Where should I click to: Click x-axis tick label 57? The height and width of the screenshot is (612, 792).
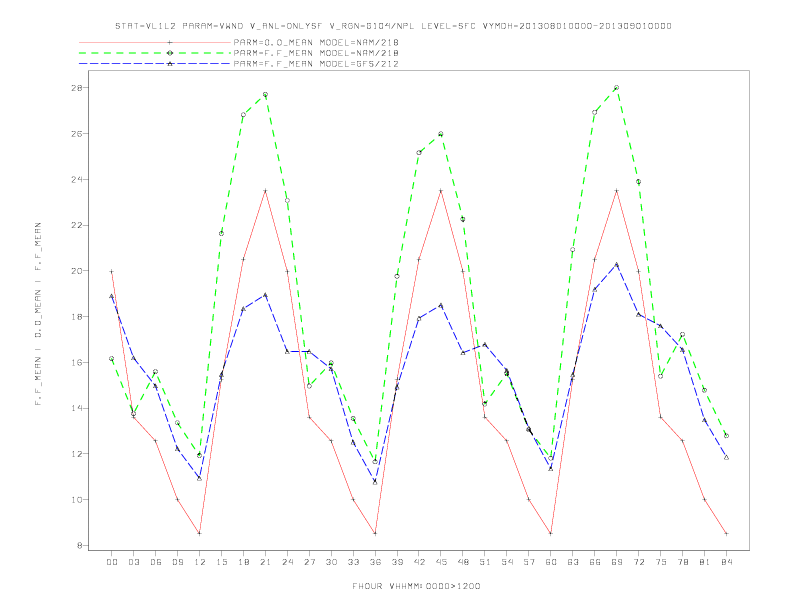529,562
